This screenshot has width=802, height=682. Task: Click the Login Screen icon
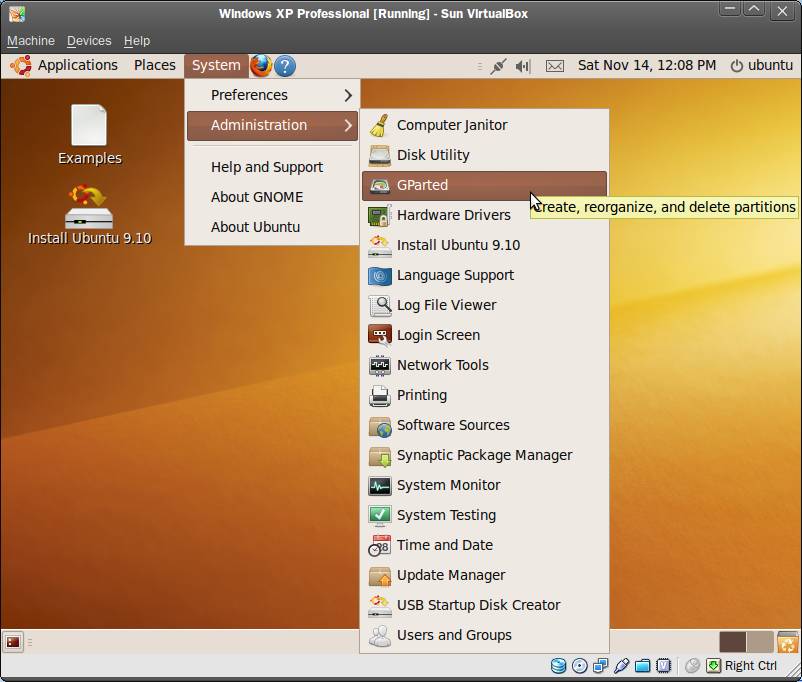(x=379, y=336)
